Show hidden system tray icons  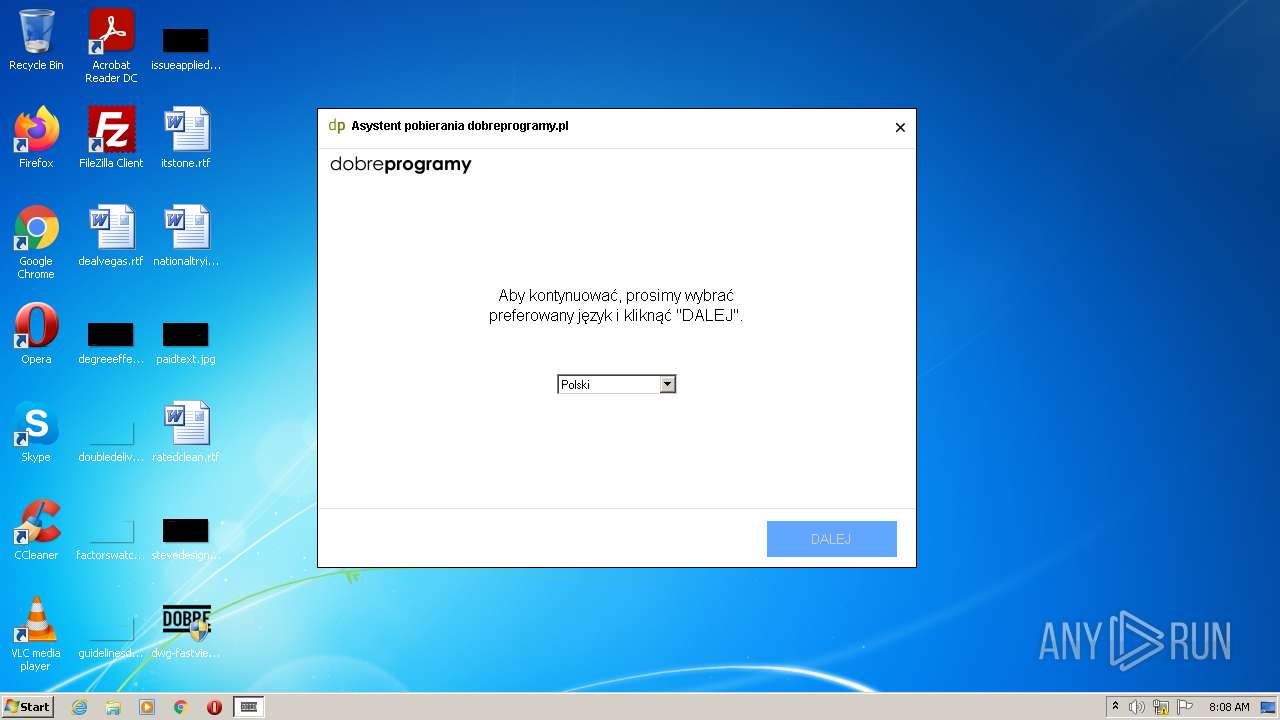pyautogui.click(x=1115, y=707)
